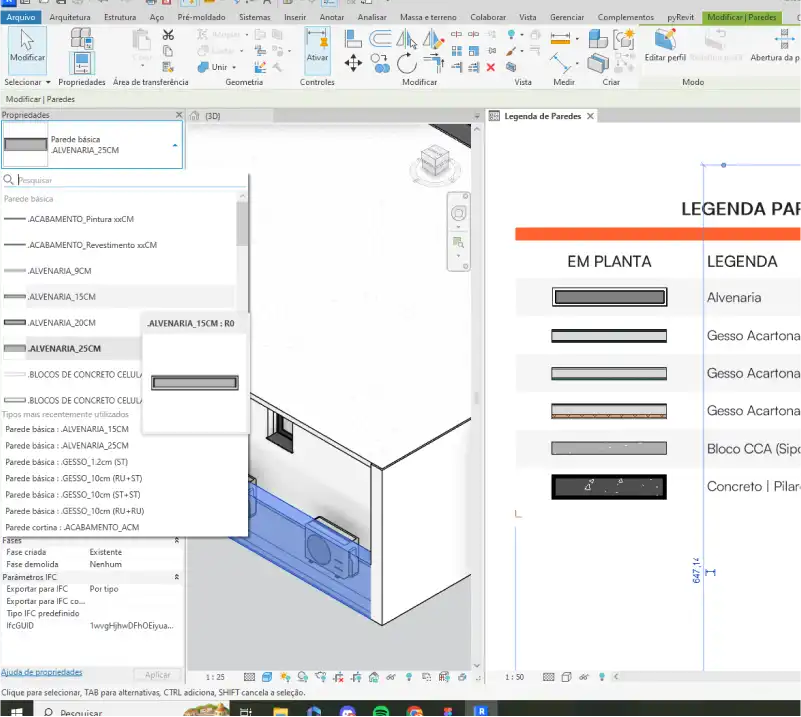Open Spotify from the Windows taskbar
Viewport: 801px width, 717px height.
pyautogui.click(x=381, y=710)
